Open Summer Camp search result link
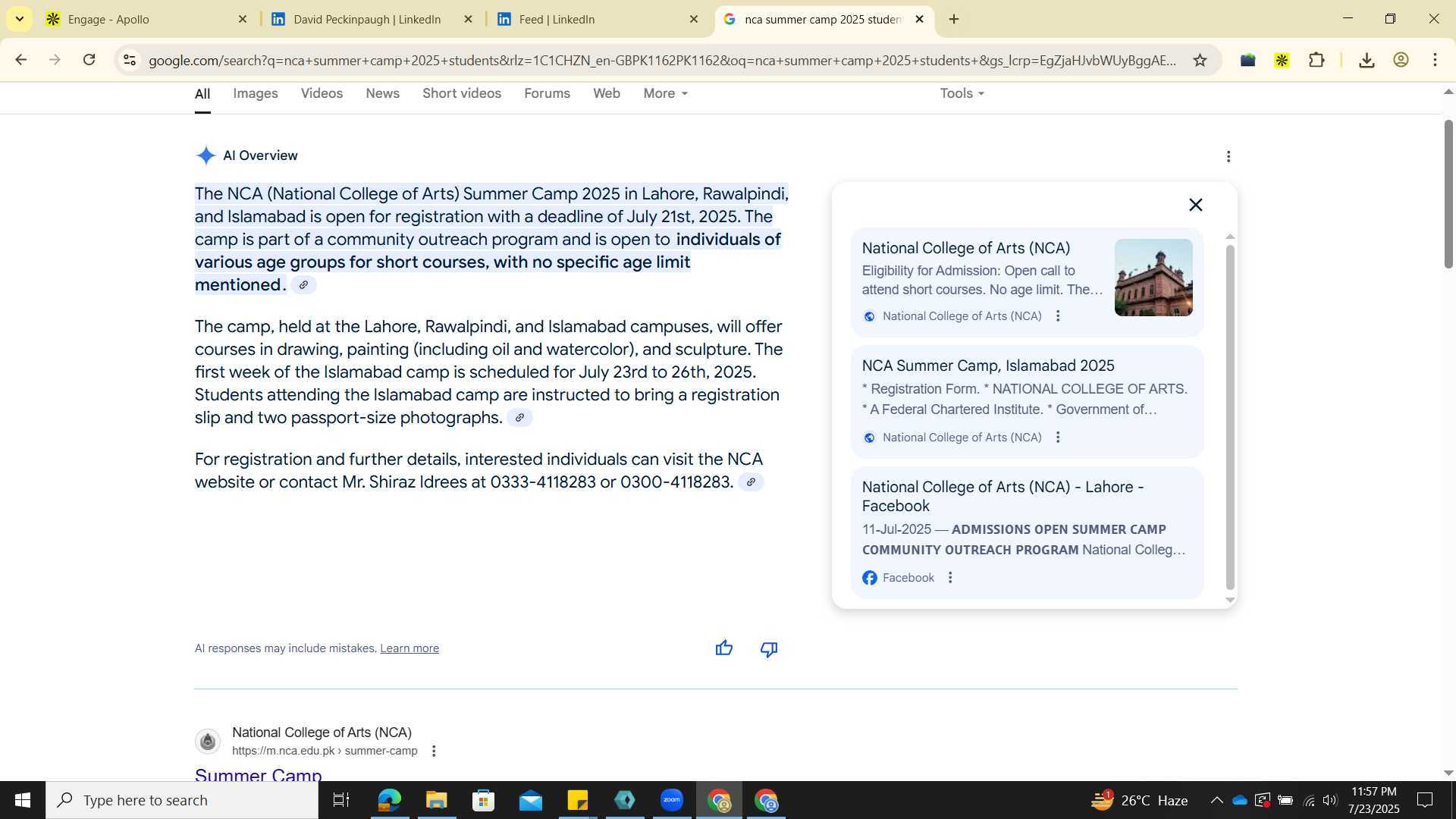 pos(259,775)
